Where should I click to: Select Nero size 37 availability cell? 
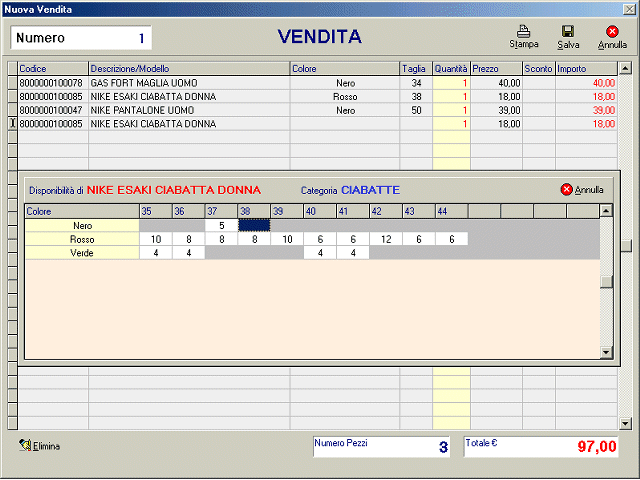(x=221, y=225)
